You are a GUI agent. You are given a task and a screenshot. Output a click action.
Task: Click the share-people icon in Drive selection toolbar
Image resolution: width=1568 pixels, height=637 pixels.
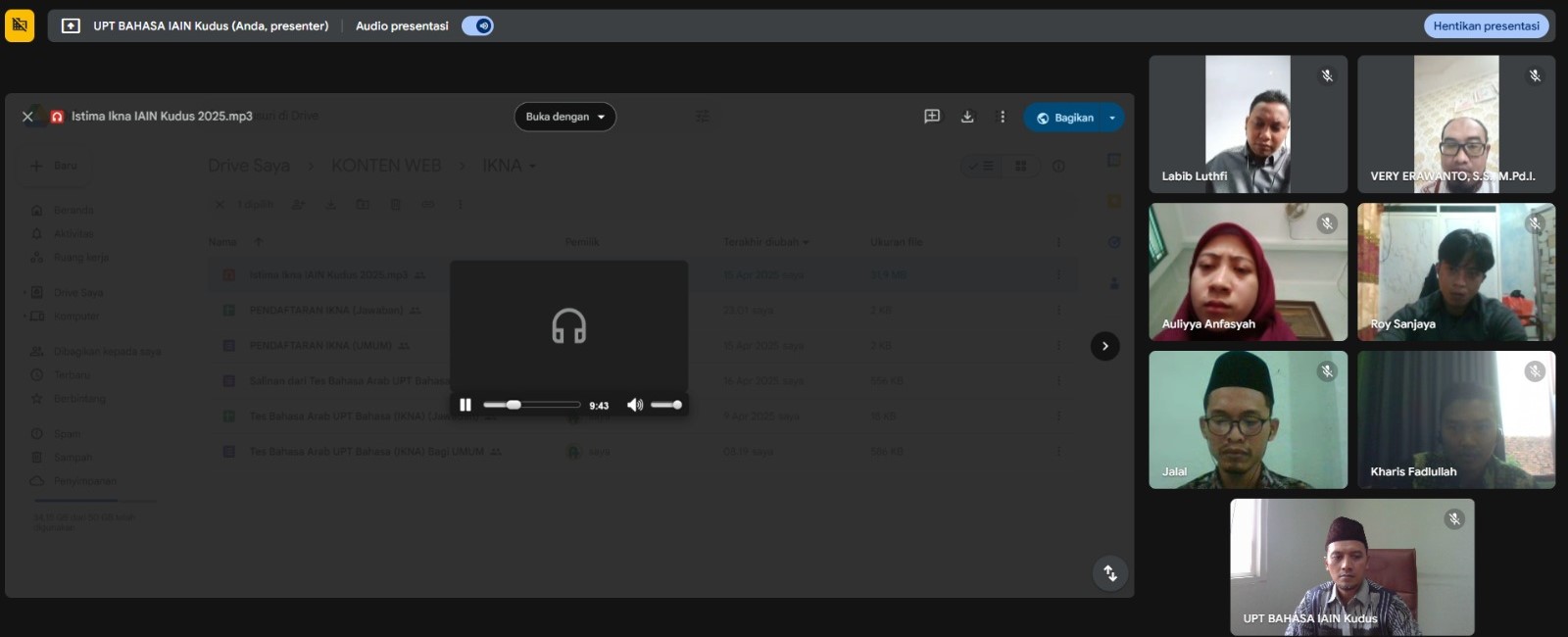coord(298,205)
